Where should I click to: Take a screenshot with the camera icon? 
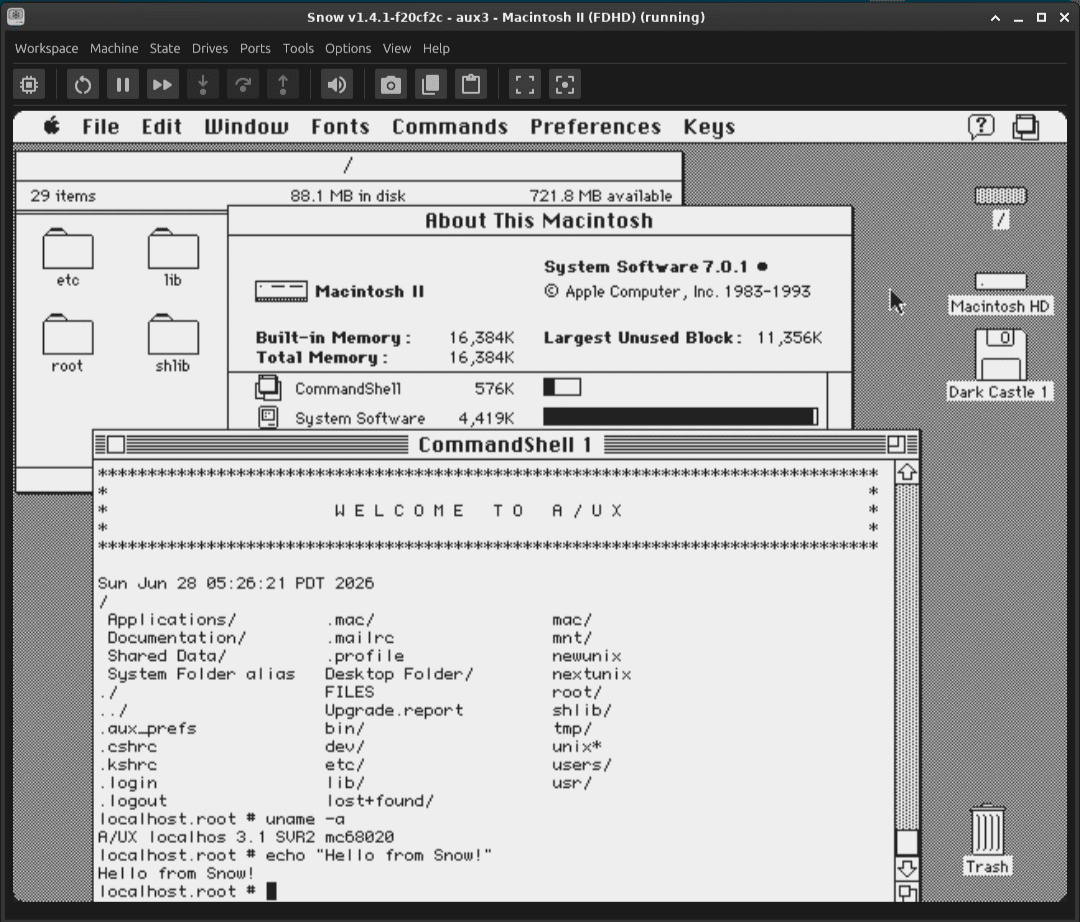click(x=391, y=85)
